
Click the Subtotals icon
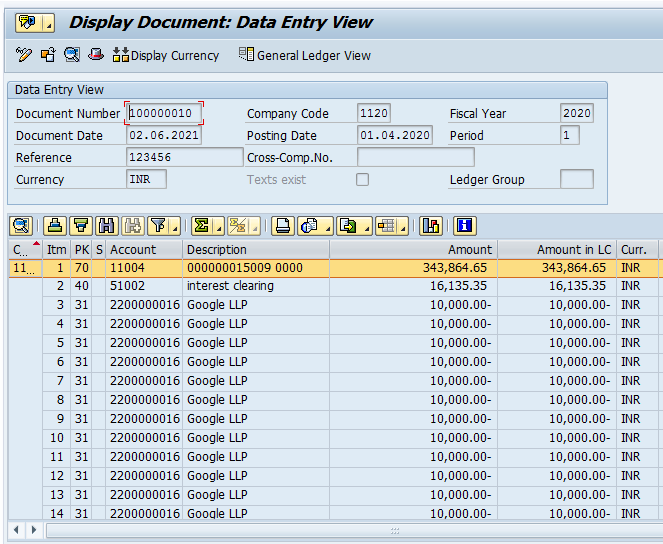click(238, 226)
